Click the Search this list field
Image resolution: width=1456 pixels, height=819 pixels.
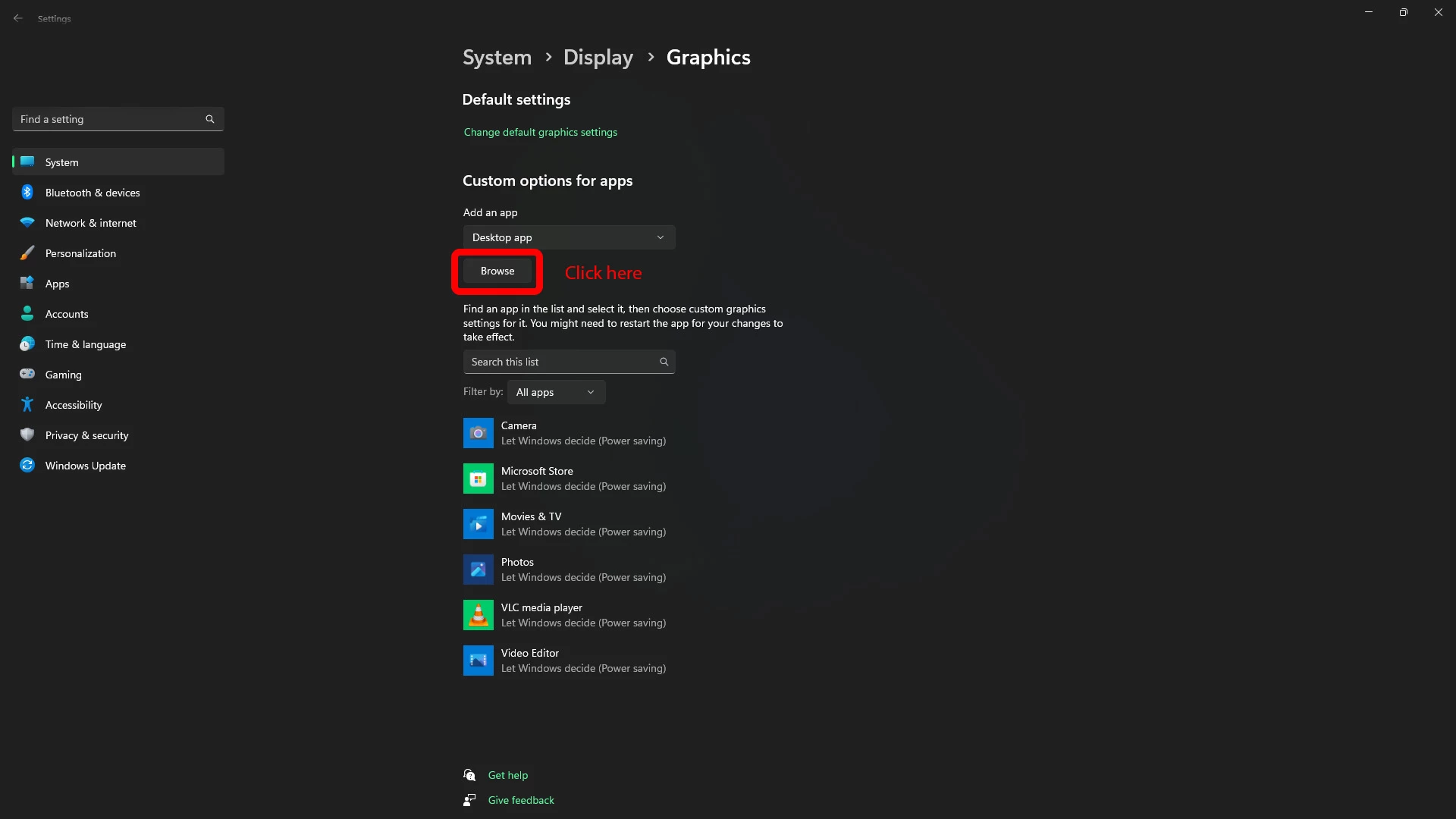coord(561,362)
